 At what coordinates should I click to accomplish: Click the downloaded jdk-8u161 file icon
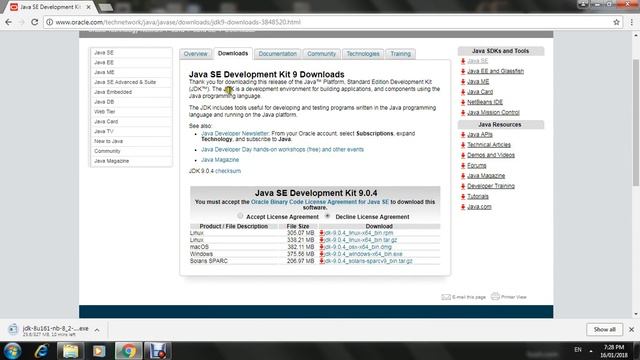pos(13,329)
